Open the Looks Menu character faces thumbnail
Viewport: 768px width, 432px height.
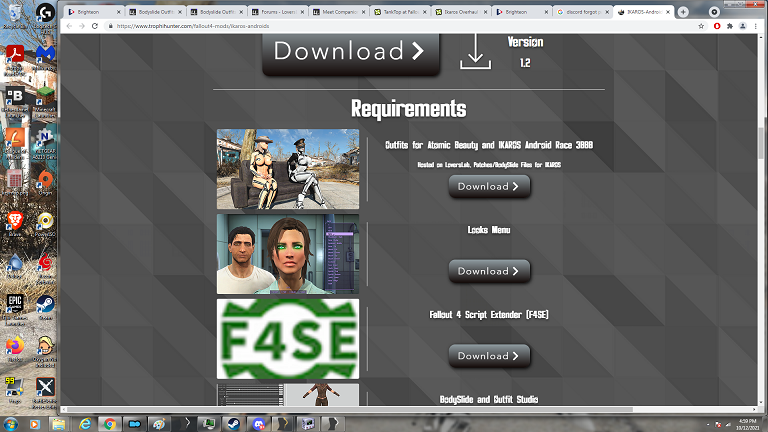[x=288, y=254]
